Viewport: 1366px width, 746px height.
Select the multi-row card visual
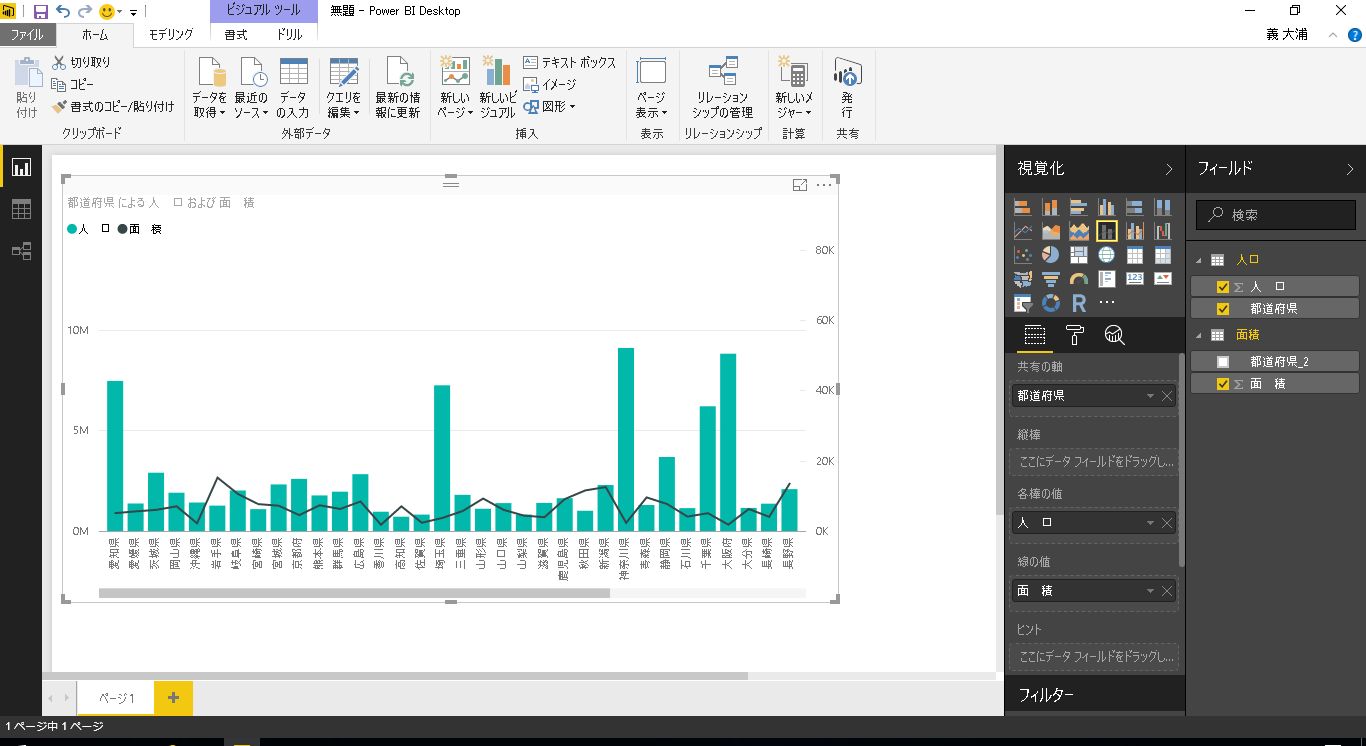(x=1106, y=279)
